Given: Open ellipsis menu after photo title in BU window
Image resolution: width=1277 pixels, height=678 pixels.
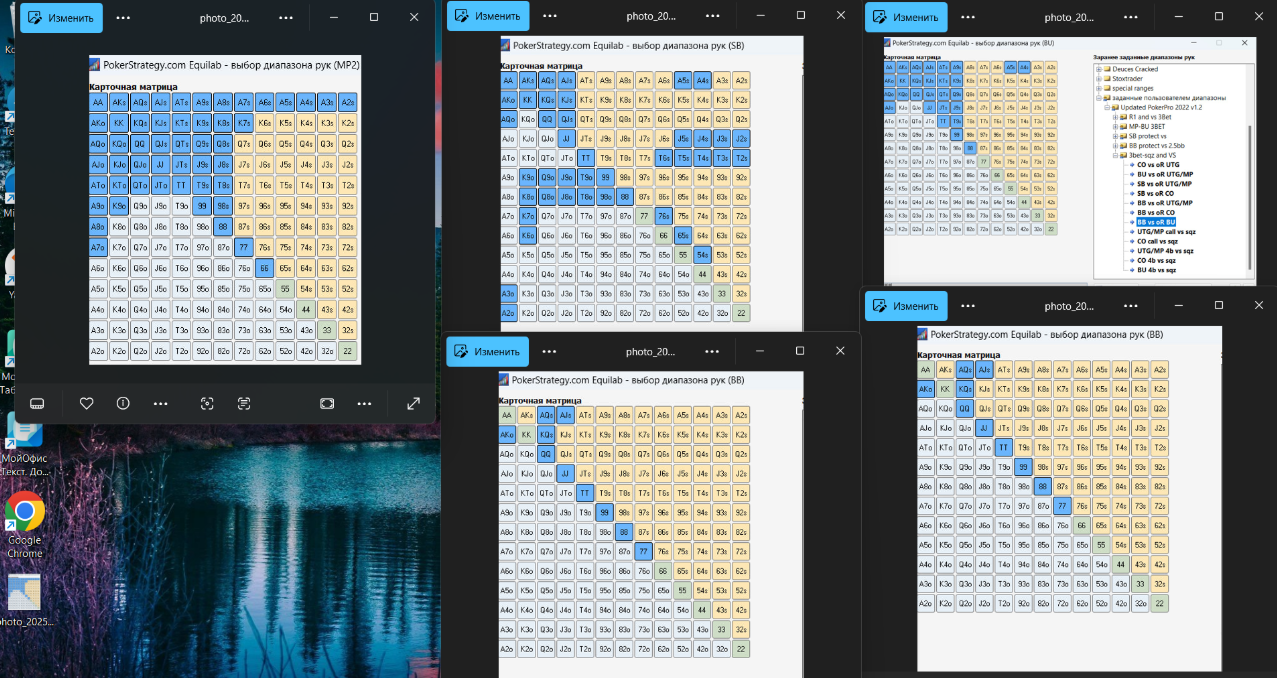Looking at the screenshot, I should pos(1131,17).
